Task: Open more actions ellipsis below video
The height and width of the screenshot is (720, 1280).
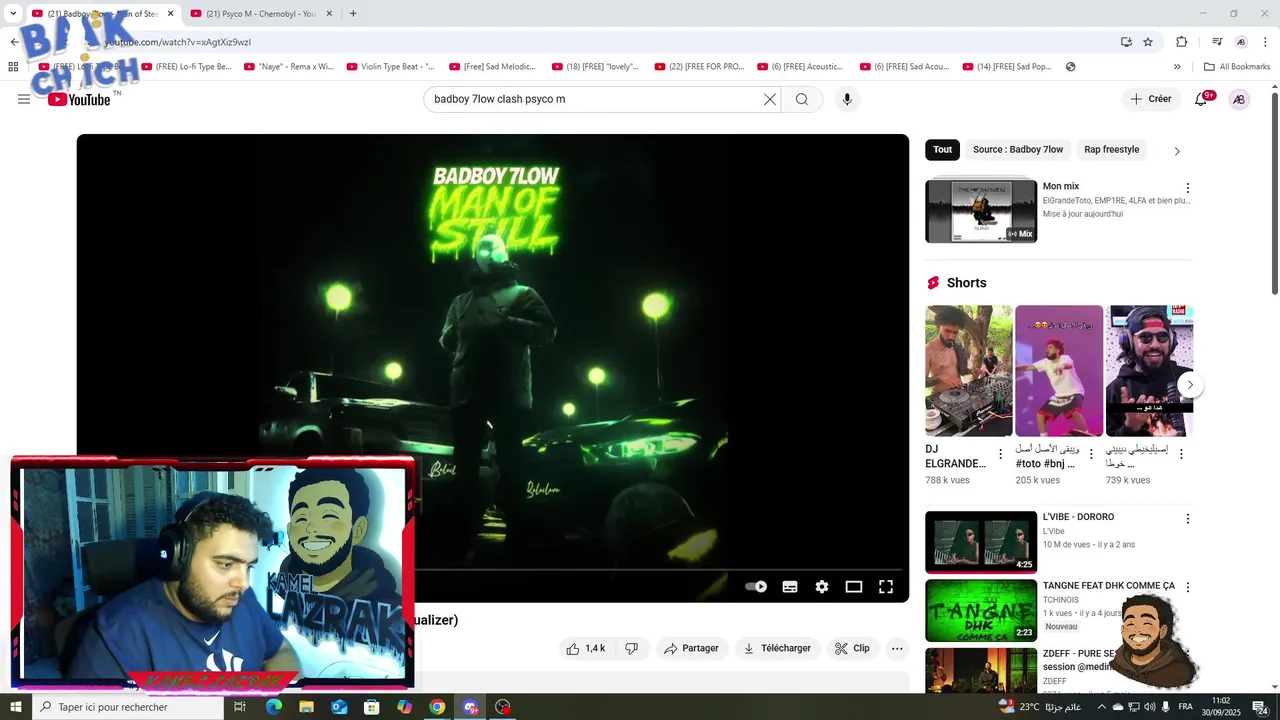Action: [897, 648]
